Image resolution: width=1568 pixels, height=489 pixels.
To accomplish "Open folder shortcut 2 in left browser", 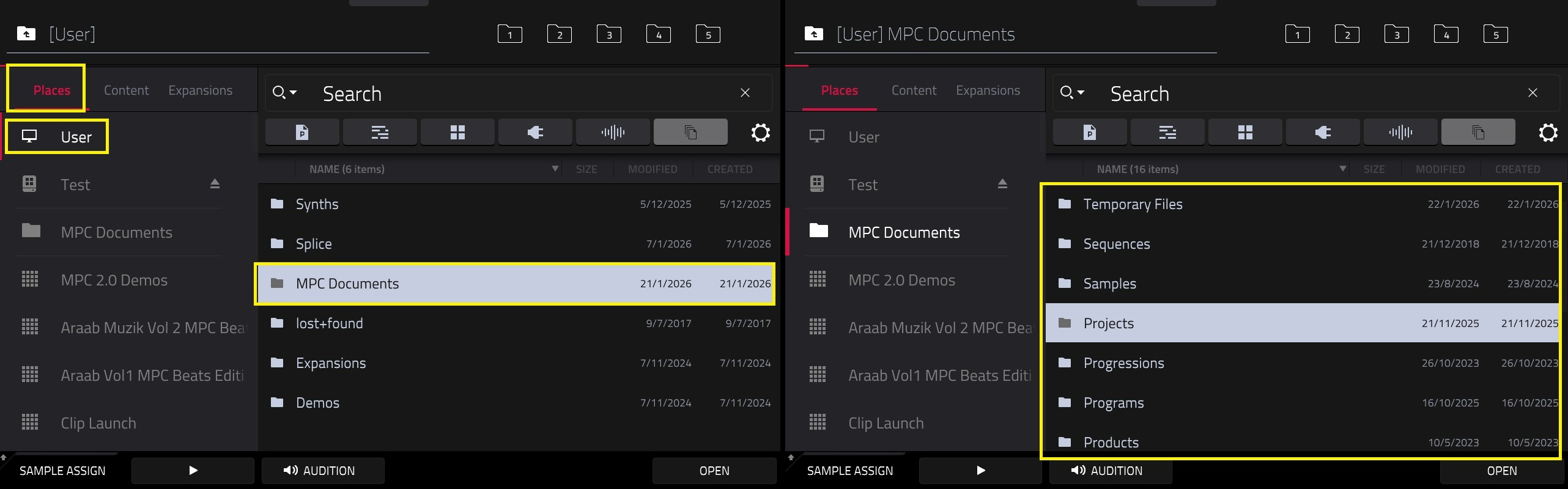I will click(x=560, y=34).
